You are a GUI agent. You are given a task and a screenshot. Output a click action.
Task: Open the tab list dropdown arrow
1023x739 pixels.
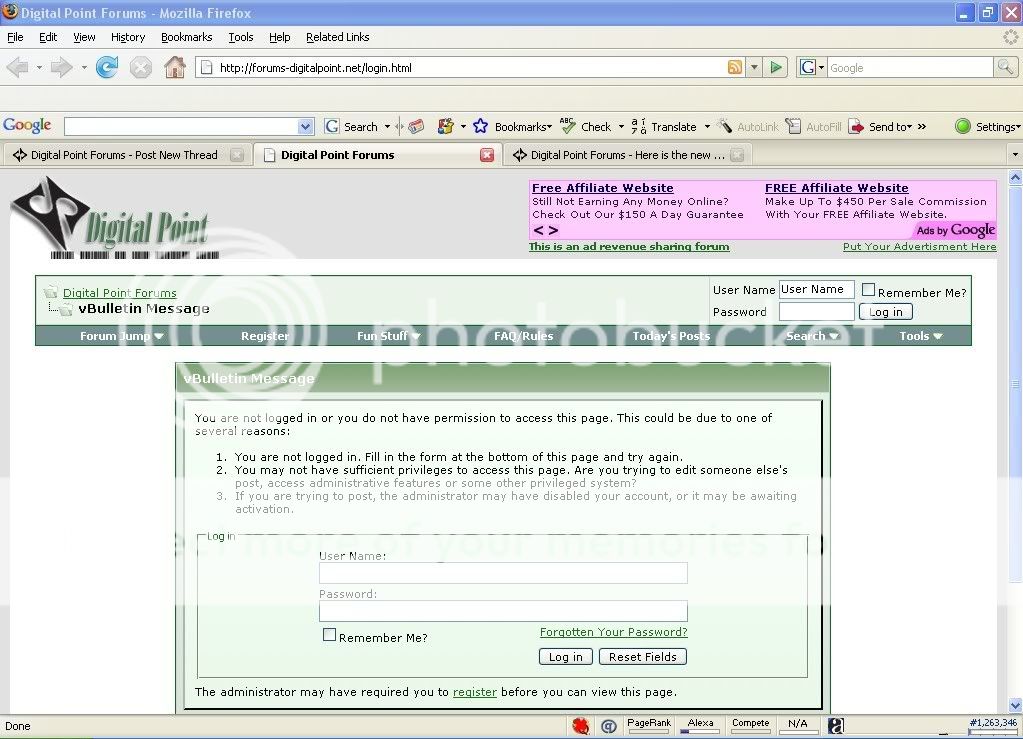(1015, 155)
